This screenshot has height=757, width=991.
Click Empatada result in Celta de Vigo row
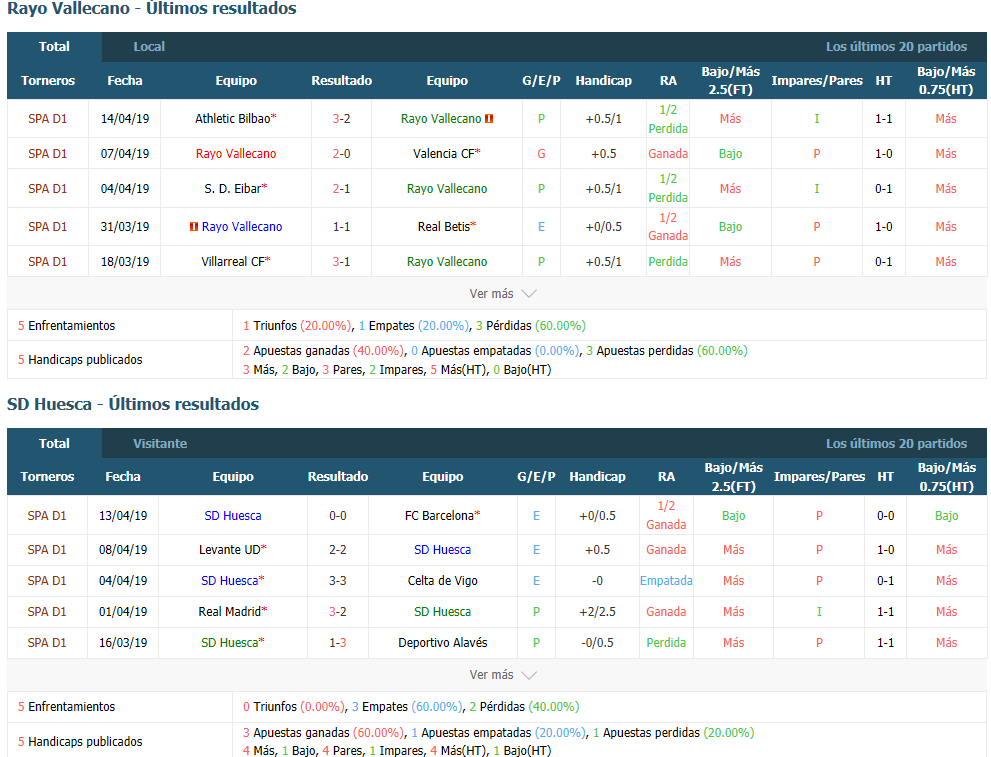666,581
